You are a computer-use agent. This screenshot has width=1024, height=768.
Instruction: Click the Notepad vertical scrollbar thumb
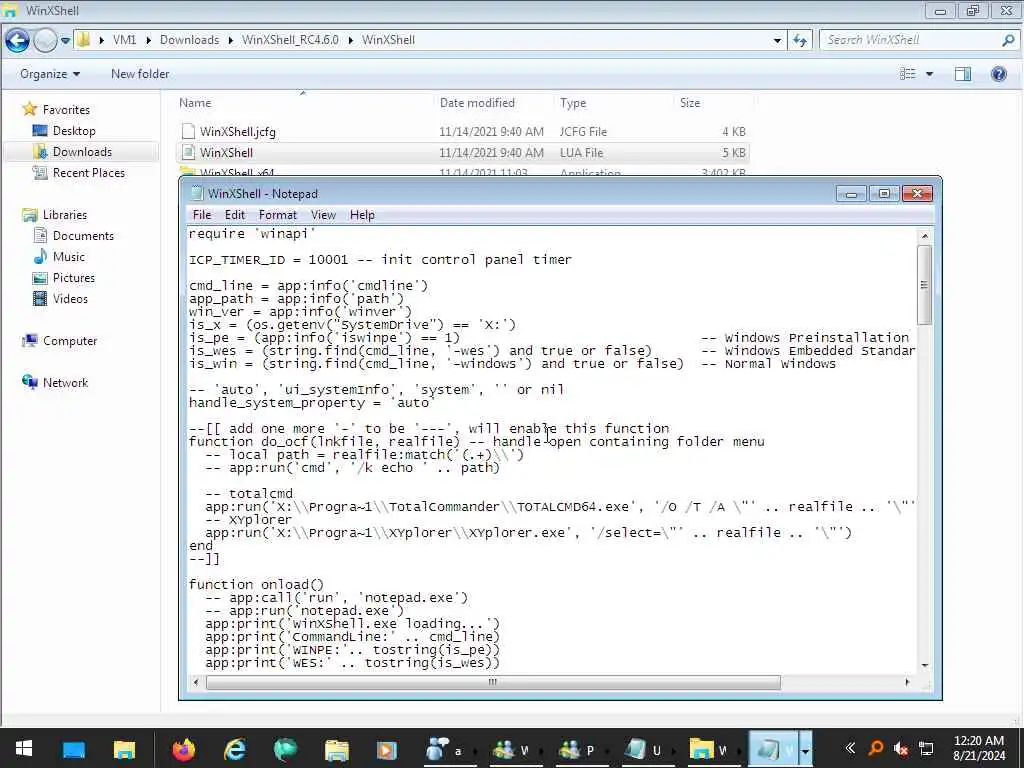[x=925, y=285]
